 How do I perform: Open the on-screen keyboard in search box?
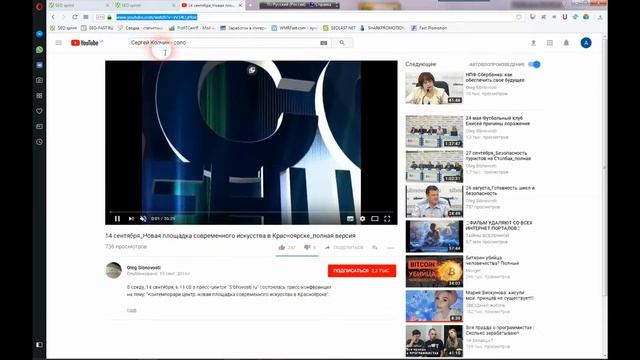pos(324,43)
